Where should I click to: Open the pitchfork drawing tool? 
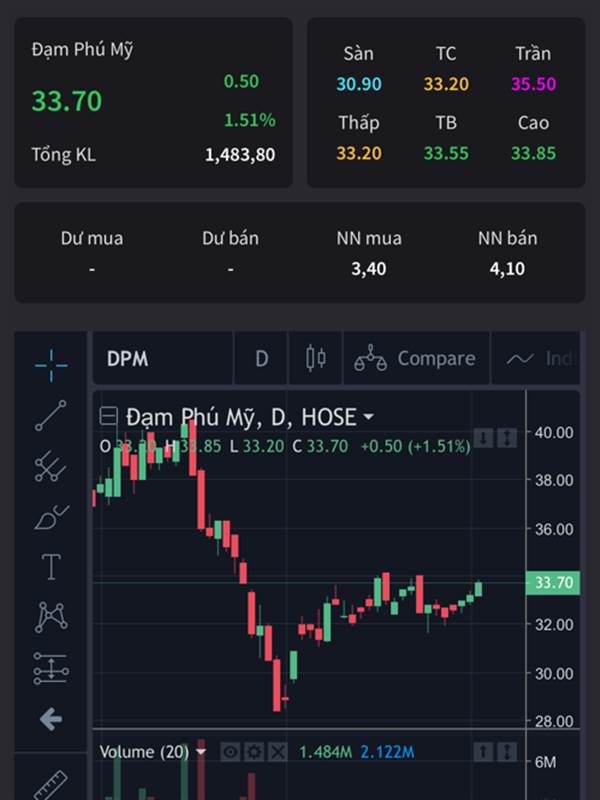pyautogui.click(x=51, y=466)
